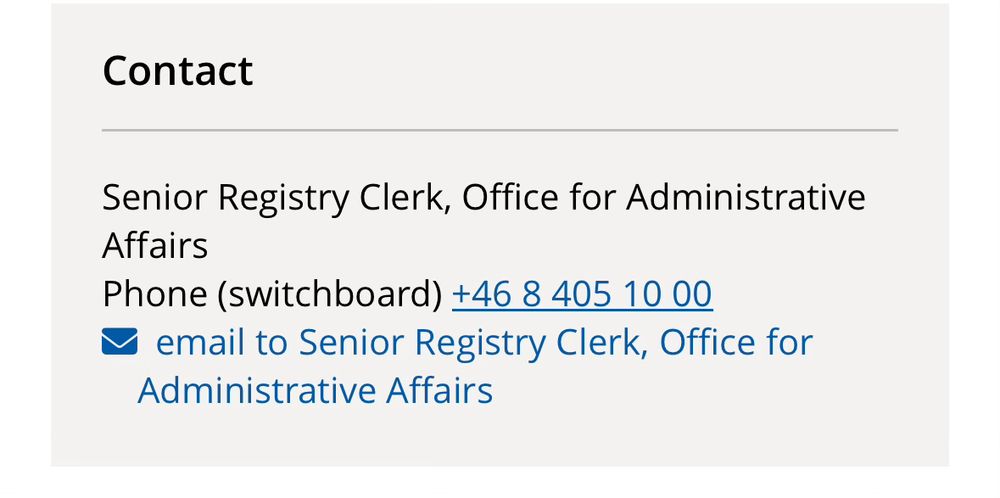Click 'Administrative Affairs' on the blue link's last line
The width and height of the screenshot is (1000, 498).
coord(315,390)
